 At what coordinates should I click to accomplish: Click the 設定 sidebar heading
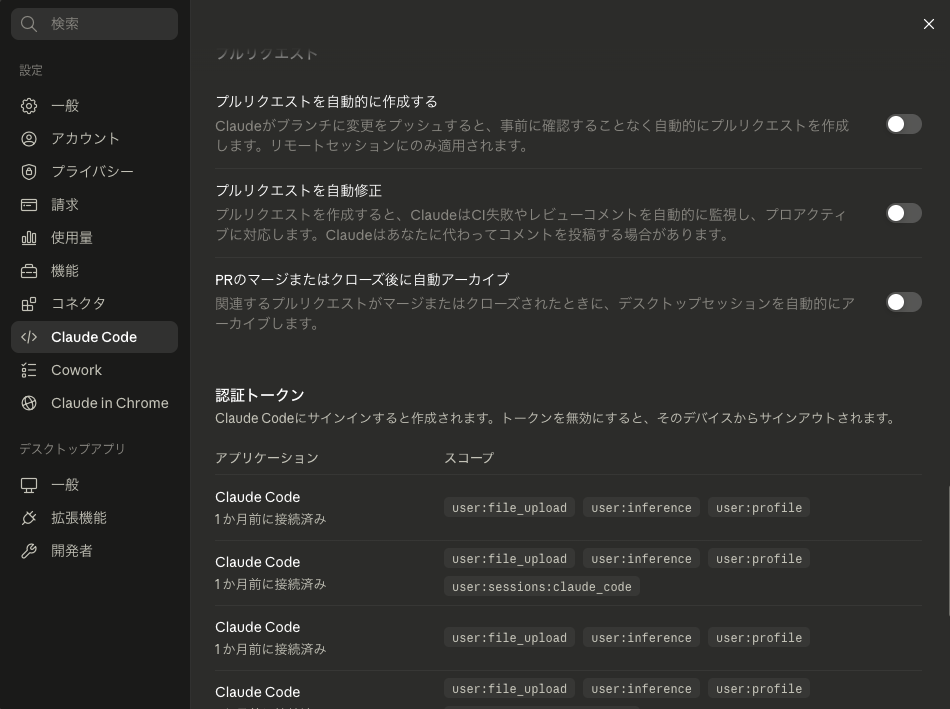(x=31, y=70)
